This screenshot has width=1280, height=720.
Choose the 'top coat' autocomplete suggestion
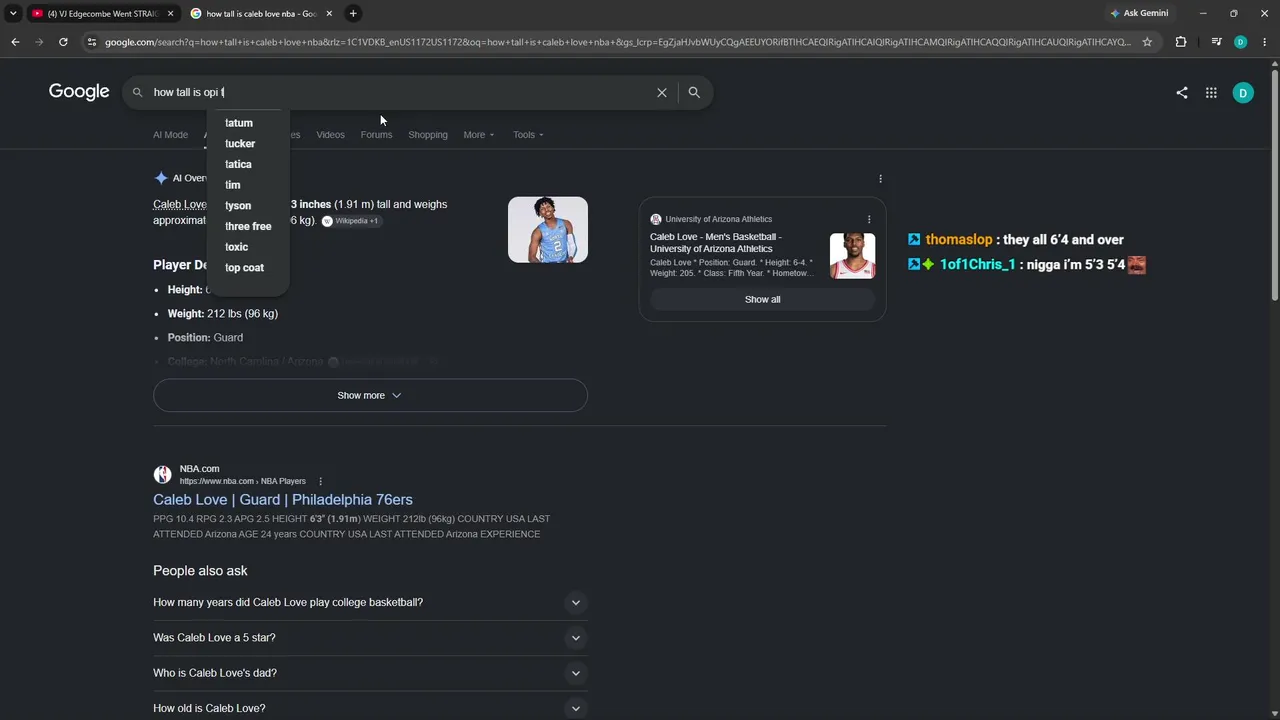[248, 268]
